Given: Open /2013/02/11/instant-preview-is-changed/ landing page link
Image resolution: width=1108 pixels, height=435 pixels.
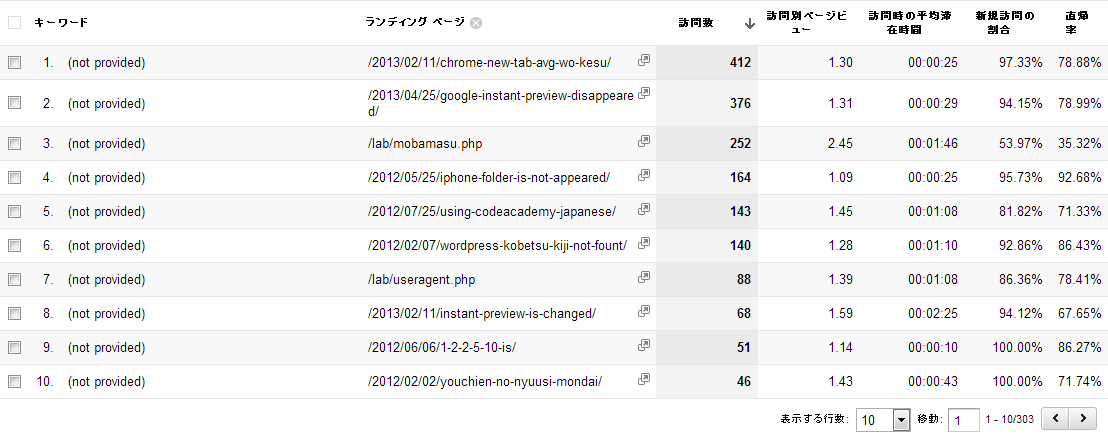Looking at the screenshot, I should 481,314.
